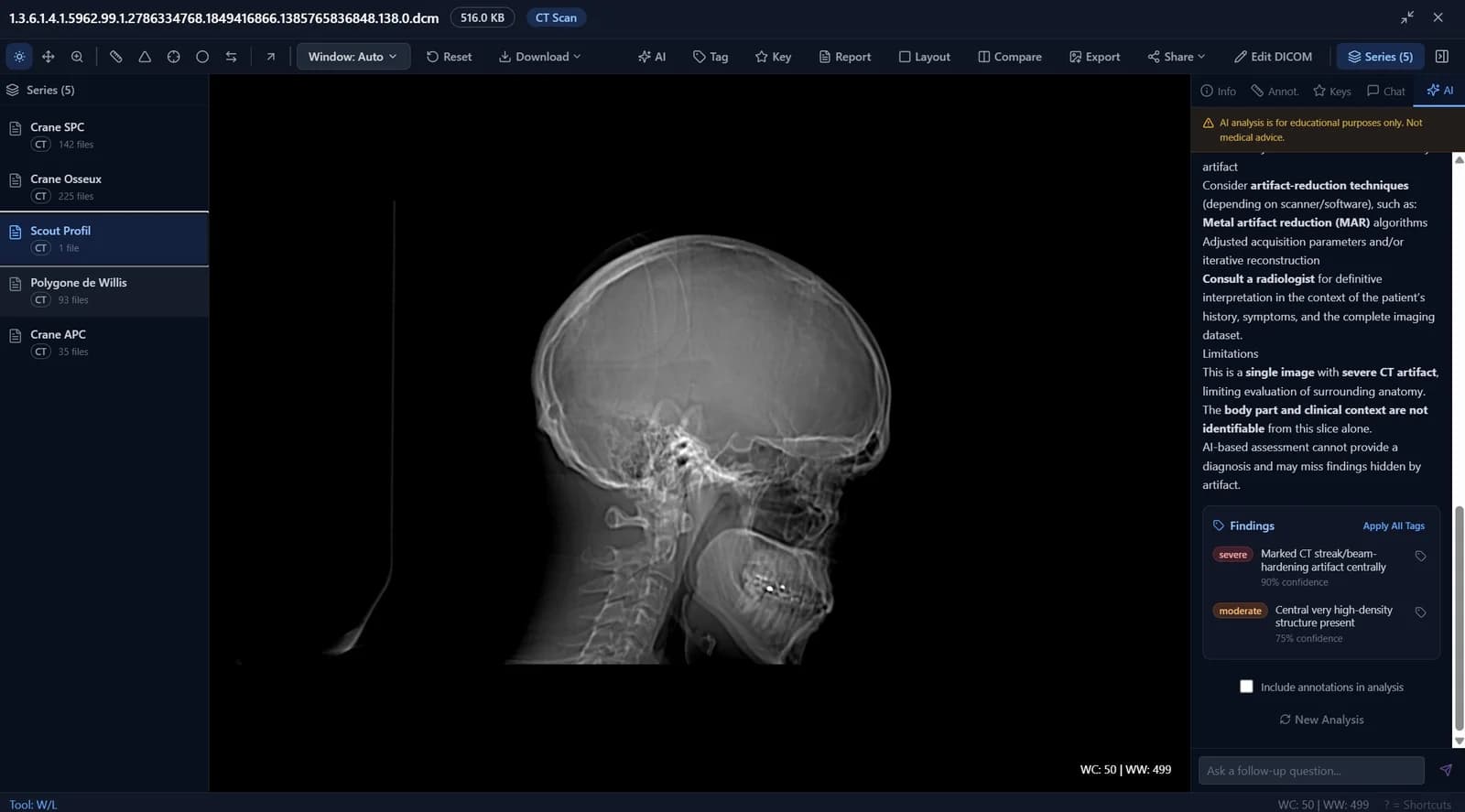
Task: Open the Crane SPC series
Action: [x=104, y=135]
